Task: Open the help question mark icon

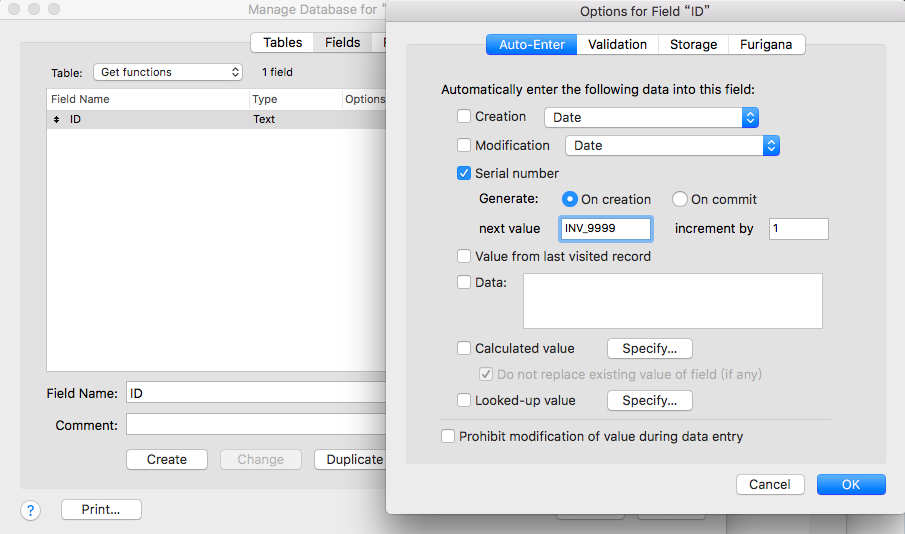Action: (31, 510)
